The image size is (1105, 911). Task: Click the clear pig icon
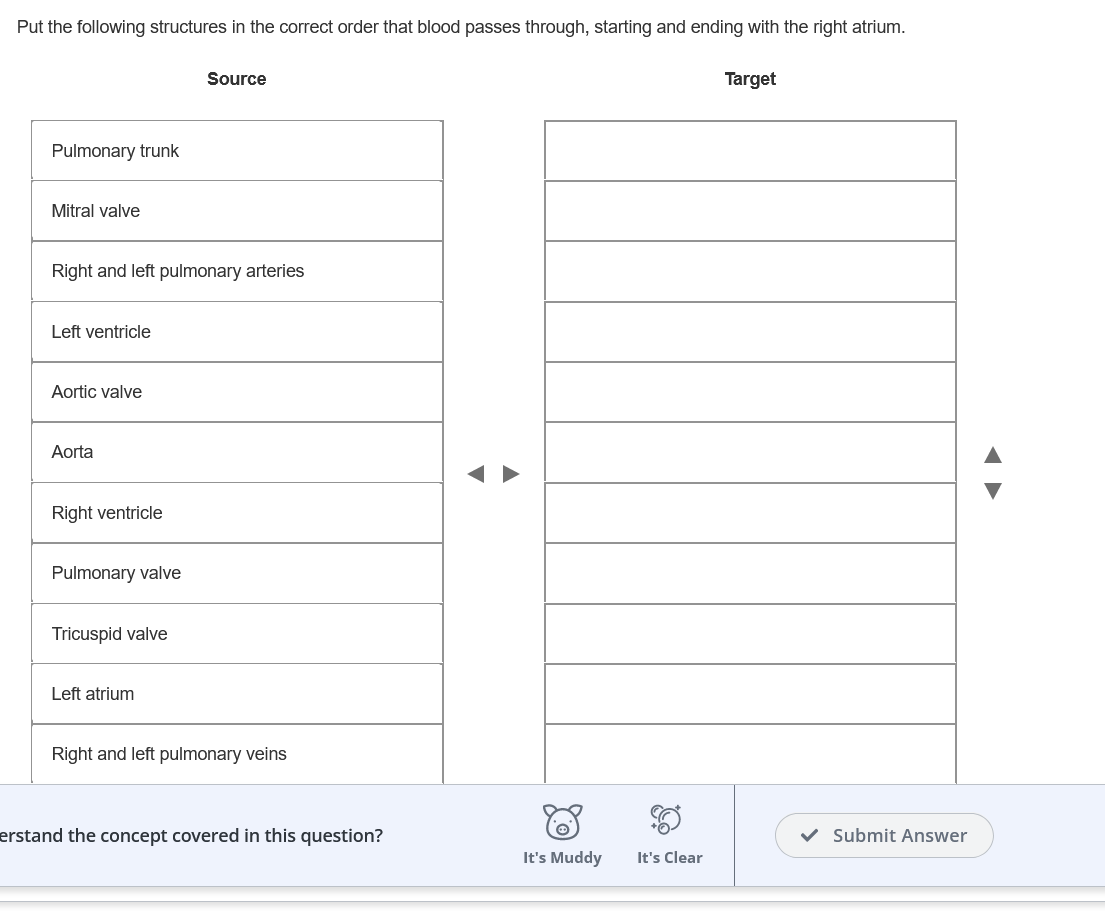(668, 820)
